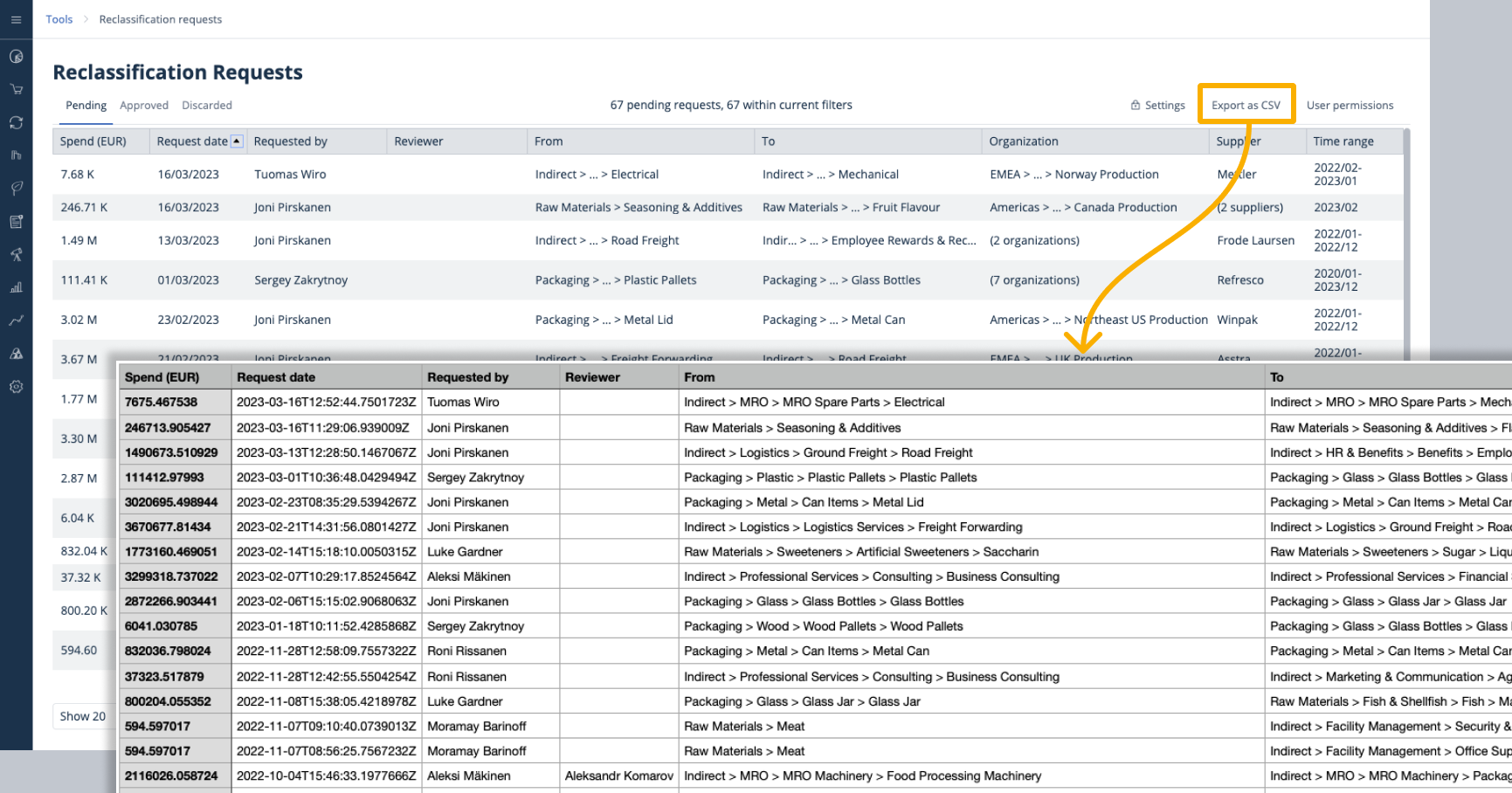
Task: Toggle Request date sort arrow
Action: [x=236, y=141]
